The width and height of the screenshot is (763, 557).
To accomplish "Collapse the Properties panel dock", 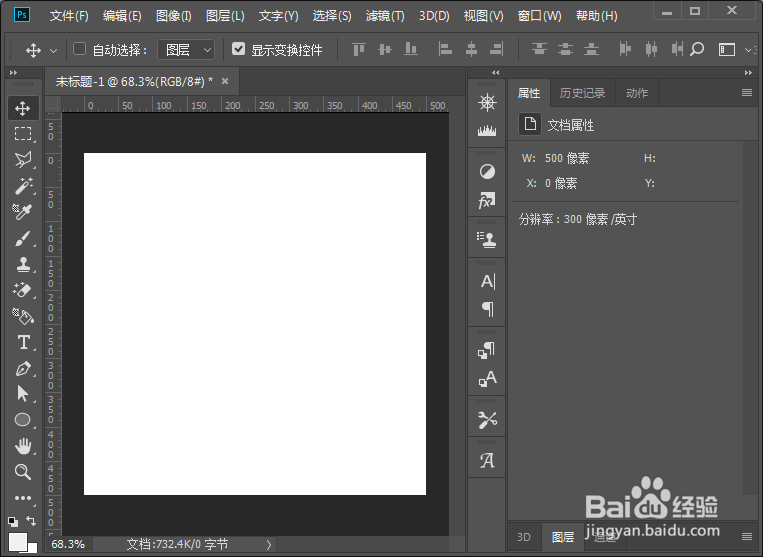I will pyautogui.click(x=748, y=72).
